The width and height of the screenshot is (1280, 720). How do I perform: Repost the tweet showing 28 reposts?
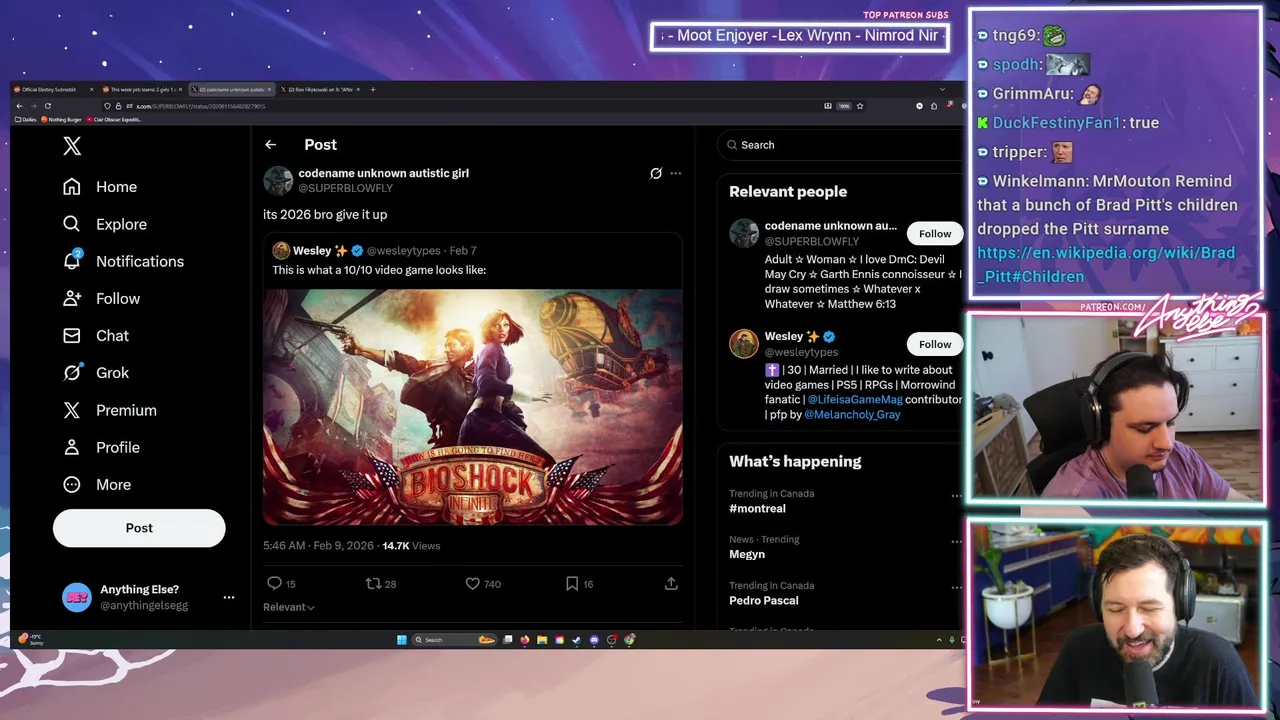point(373,583)
